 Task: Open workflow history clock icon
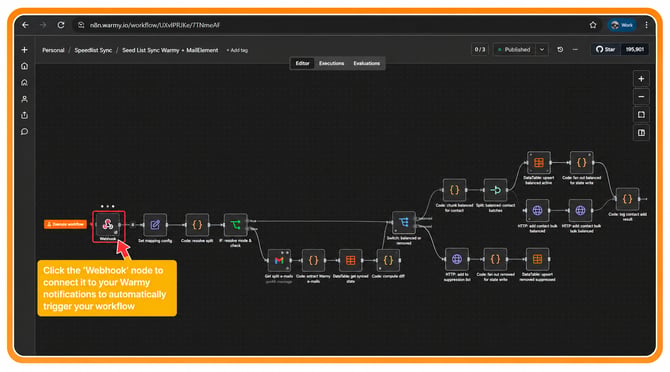click(x=560, y=50)
